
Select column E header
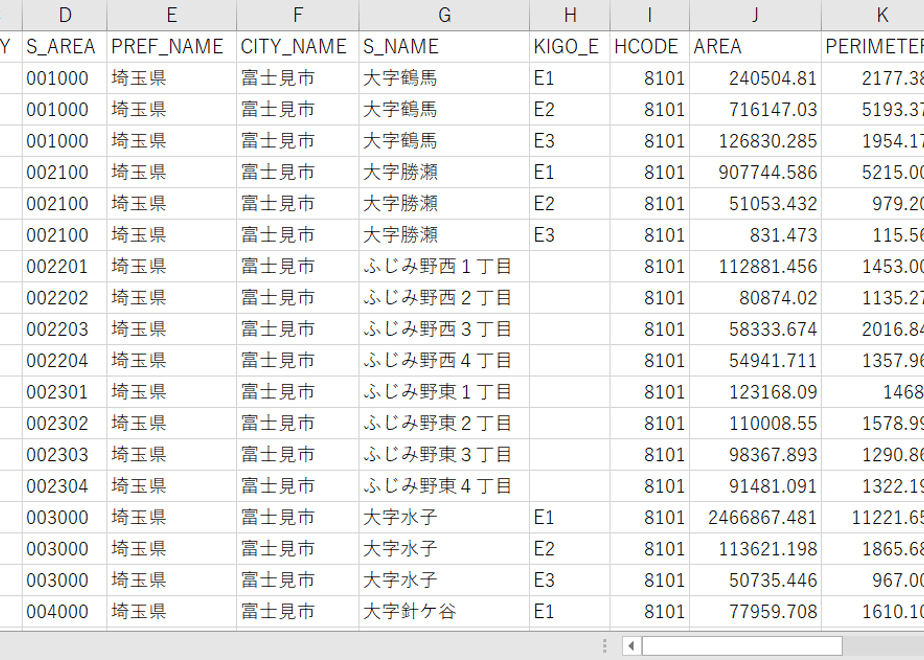[x=171, y=15]
